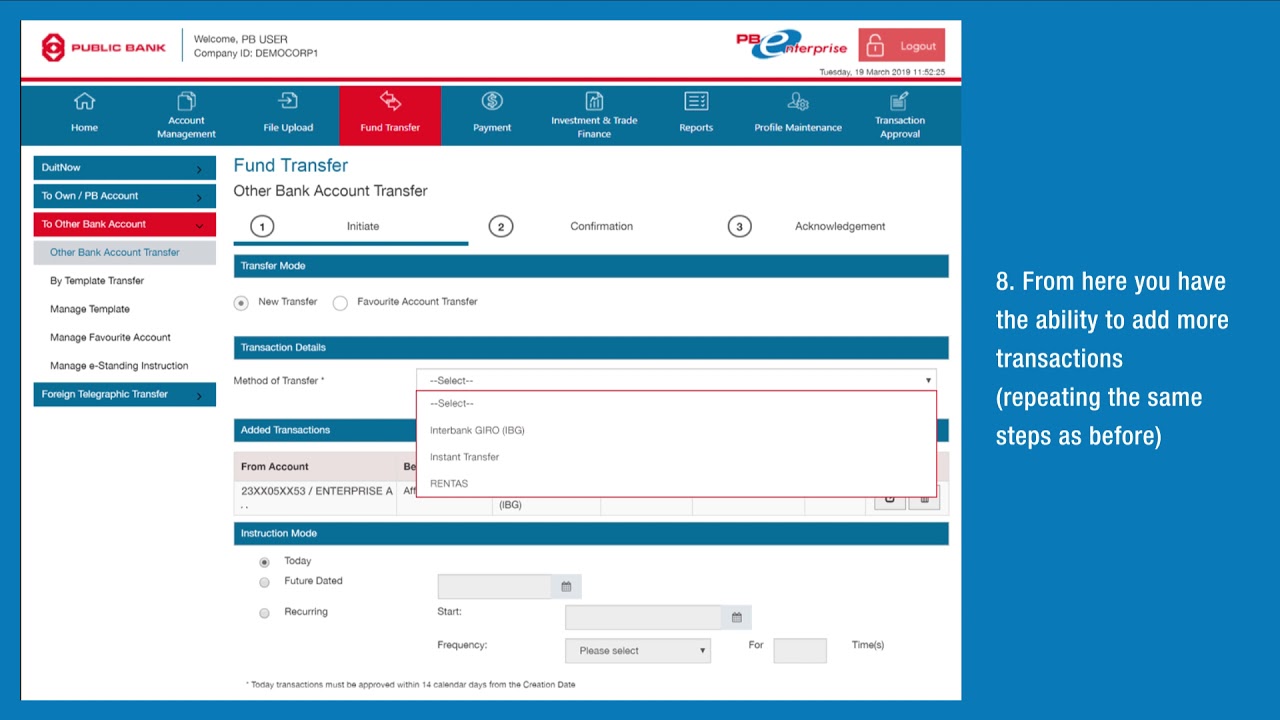Select the Today instruction mode

click(264, 562)
